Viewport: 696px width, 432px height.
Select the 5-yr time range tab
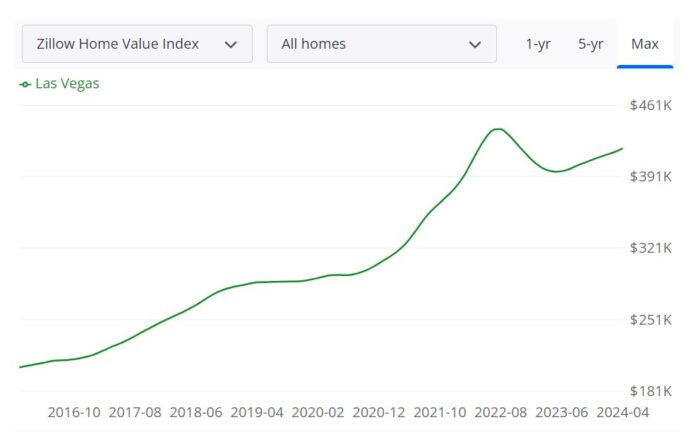tap(590, 44)
